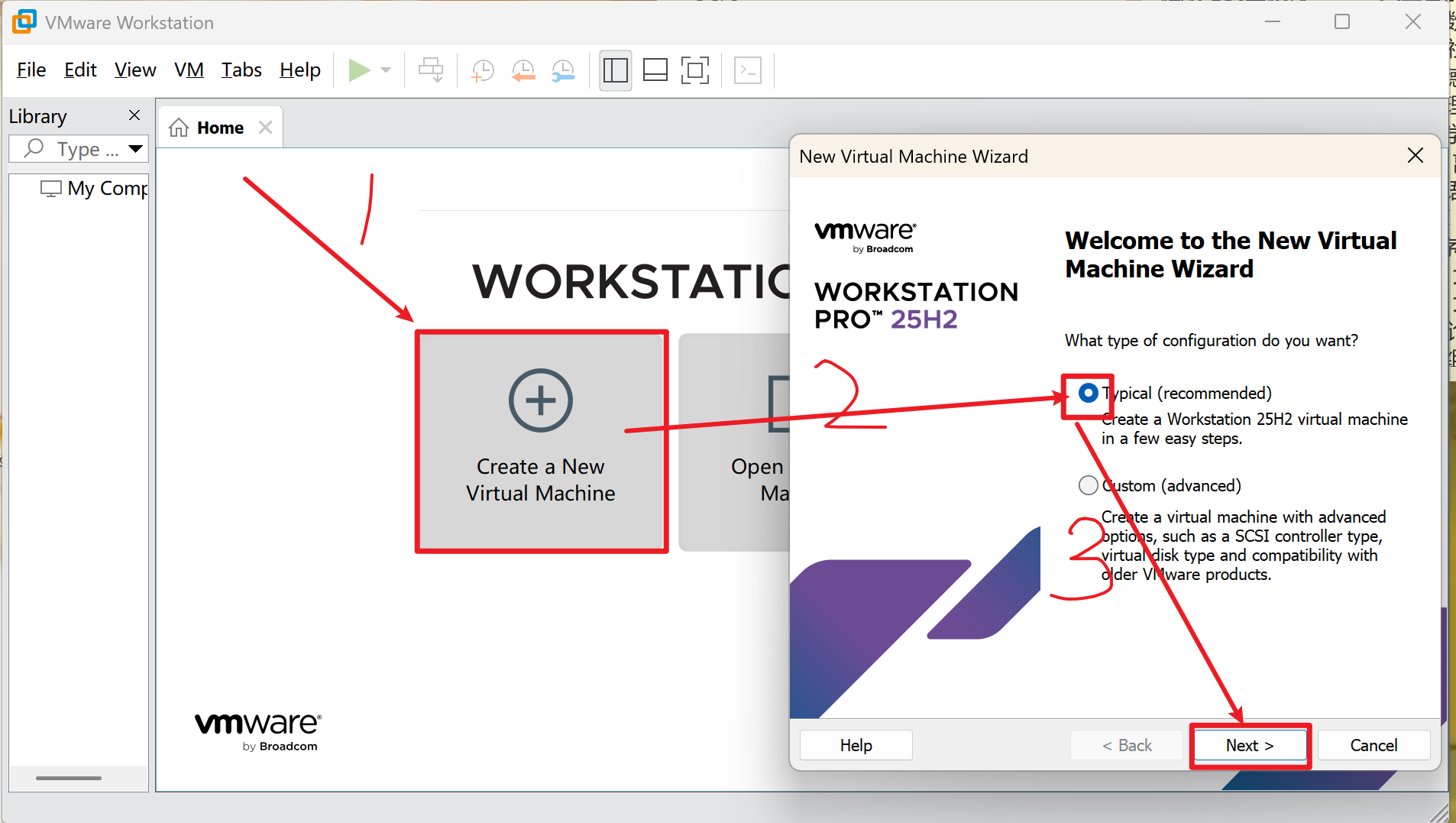Click the console view toolbar icon
The height and width of the screenshot is (823, 1456).
pyautogui.click(x=748, y=70)
